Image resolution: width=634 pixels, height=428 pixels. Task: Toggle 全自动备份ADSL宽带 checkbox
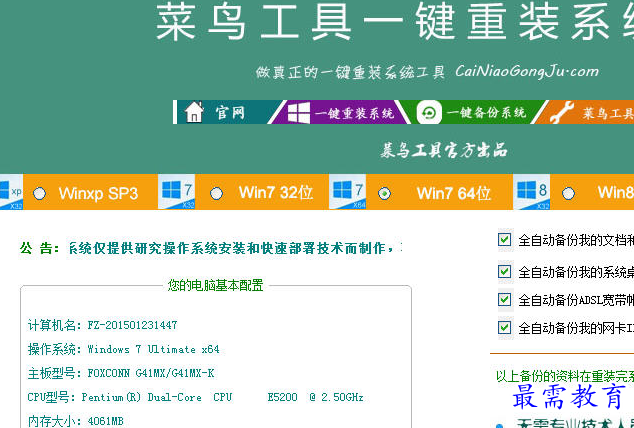504,299
